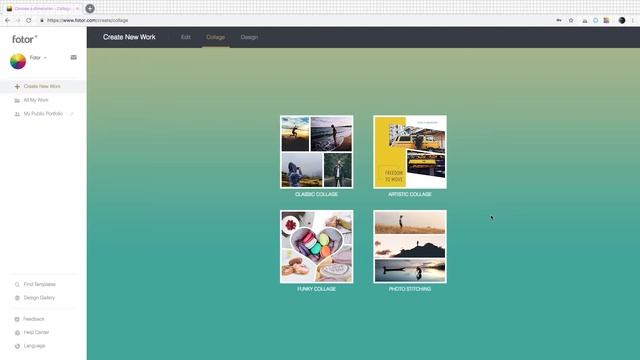Image resolution: width=640 pixels, height=360 pixels.
Task: Click the folder icon beside All My Work
Action: click(x=17, y=100)
